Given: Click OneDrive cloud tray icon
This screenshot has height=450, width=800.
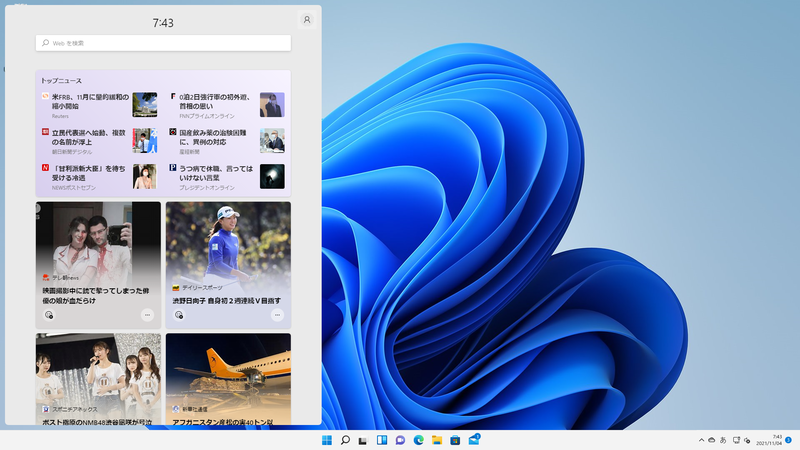Looking at the screenshot, I should click(x=712, y=440).
